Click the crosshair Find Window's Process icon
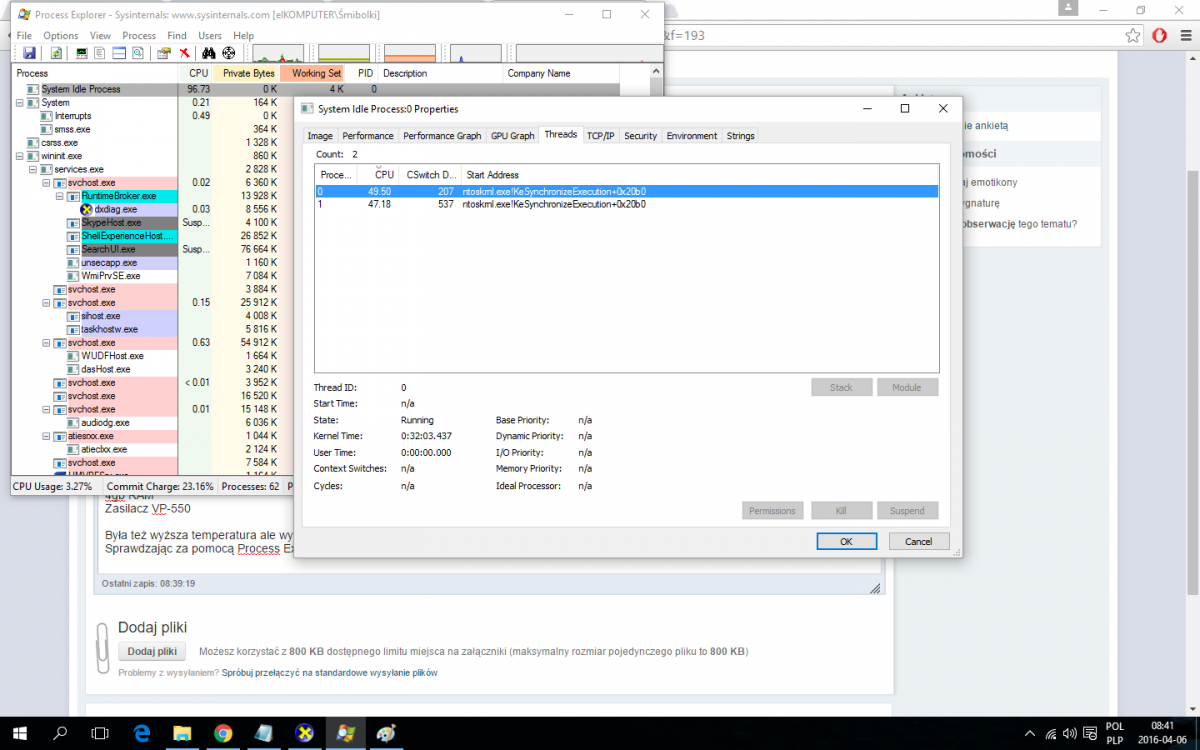The height and width of the screenshot is (750, 1200). pyautogui.click(x=229, y=53)
